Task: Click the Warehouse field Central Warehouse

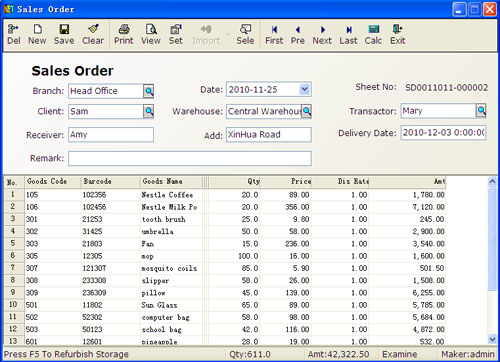Action: pos(264,111)
